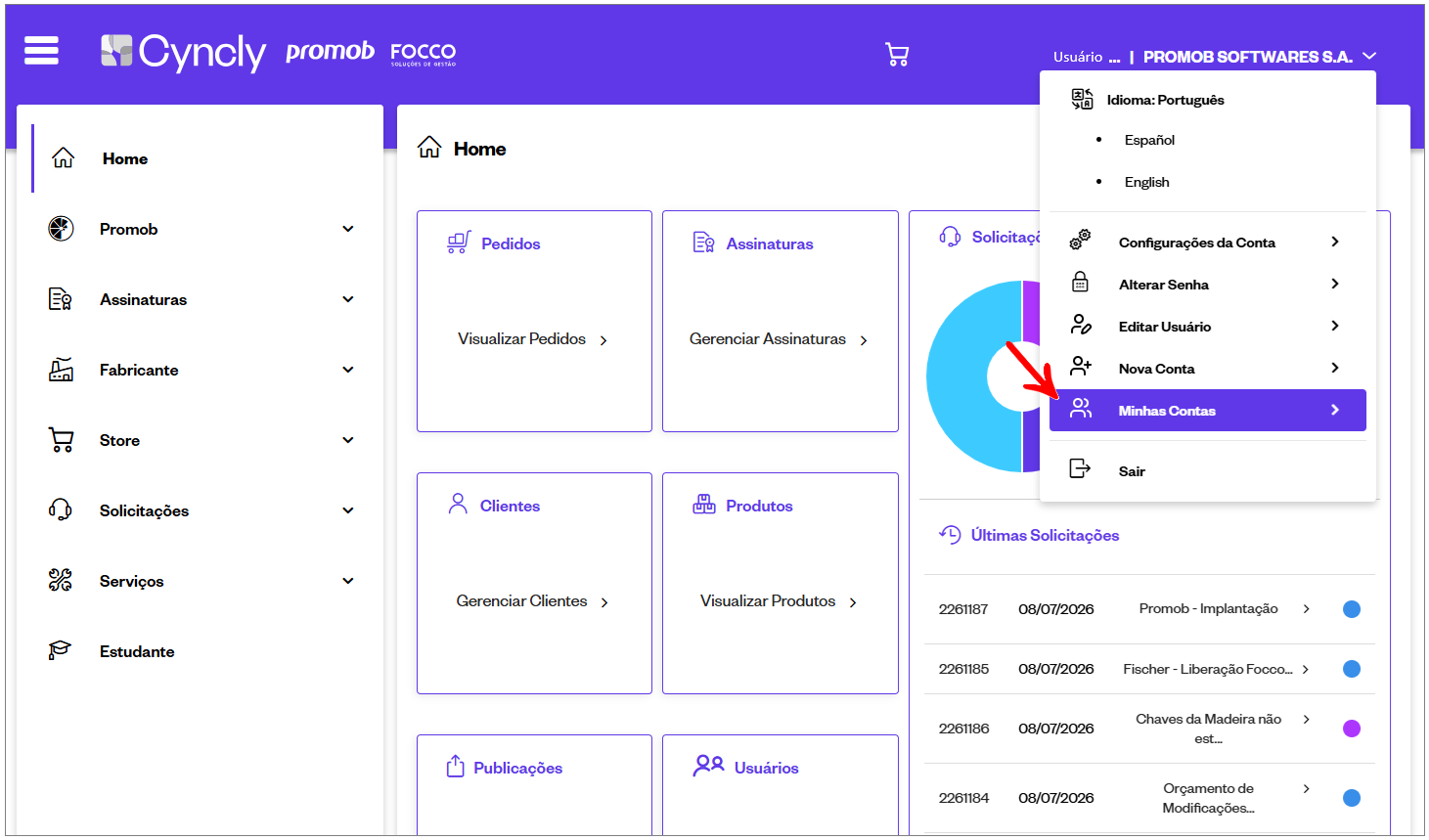Viewport: 1429px width, 840px height.
Task: Click the language translate icon
Action: point(1082,99)
